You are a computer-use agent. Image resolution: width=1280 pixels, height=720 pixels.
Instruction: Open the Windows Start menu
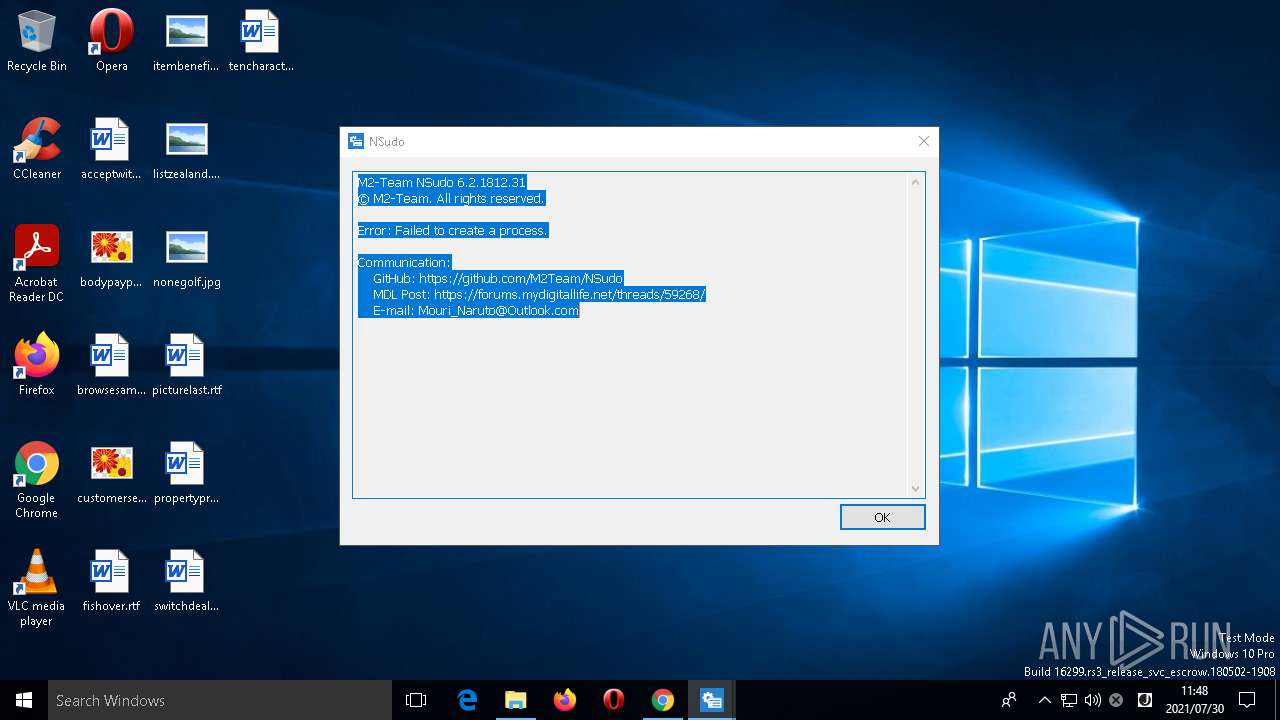(x=24, y=700)
